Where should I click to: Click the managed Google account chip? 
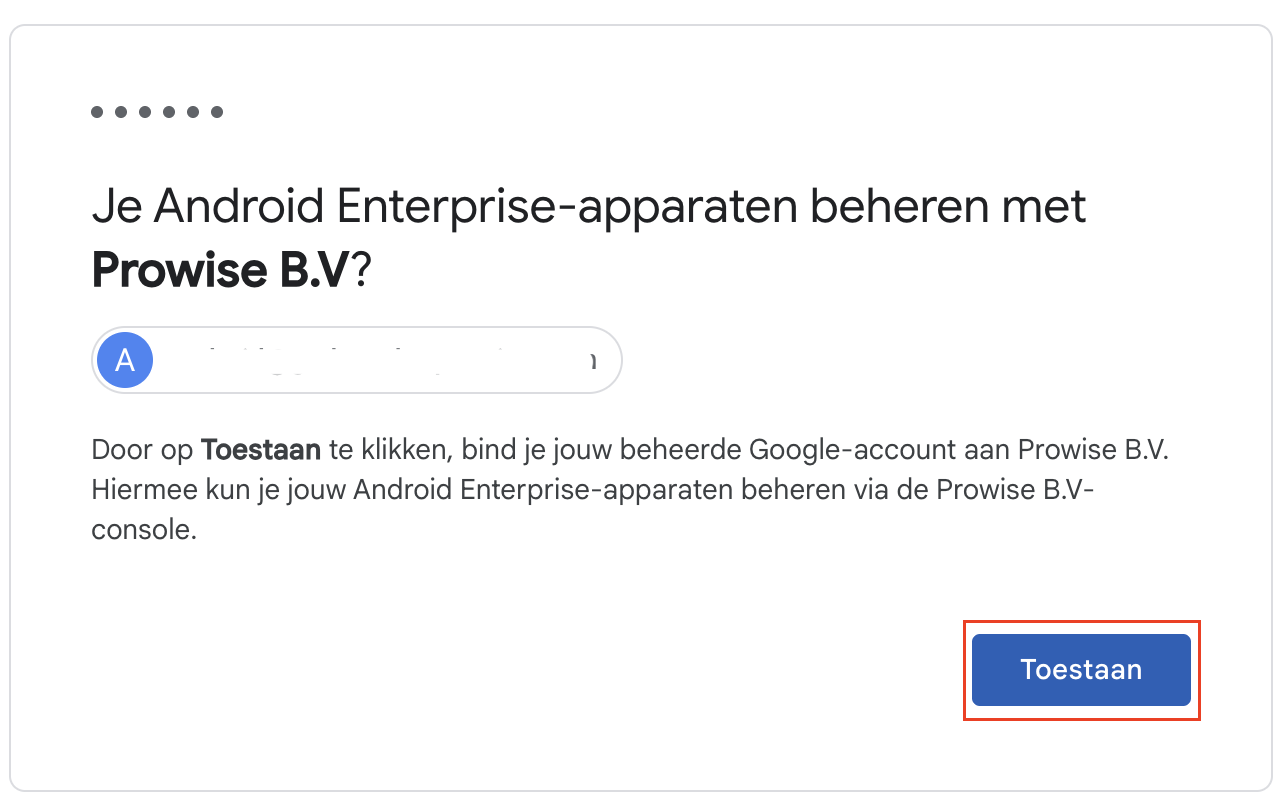pyautogui.click(x=356, y=360)
